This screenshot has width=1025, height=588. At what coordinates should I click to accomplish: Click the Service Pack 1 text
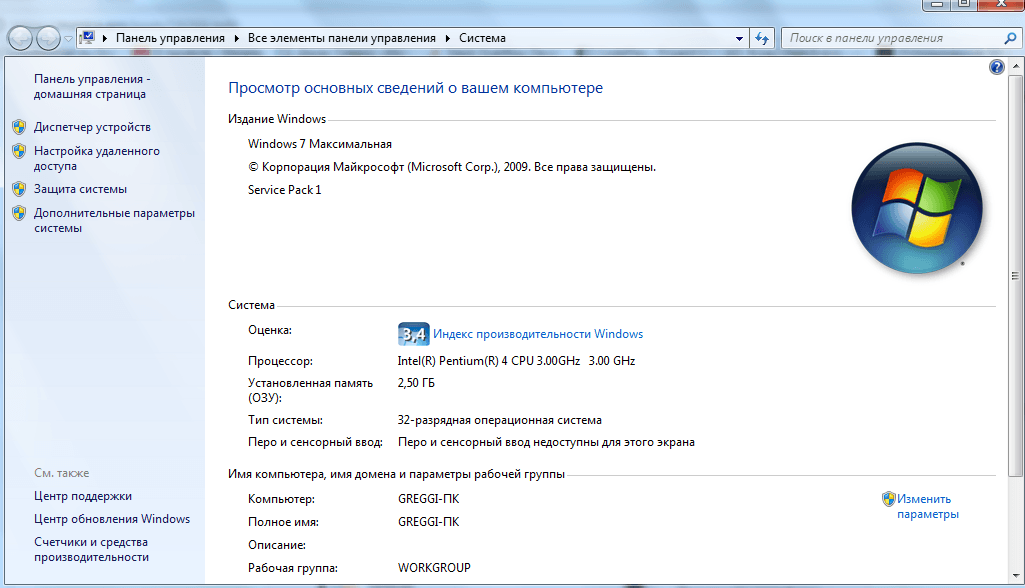pos(284,190)
